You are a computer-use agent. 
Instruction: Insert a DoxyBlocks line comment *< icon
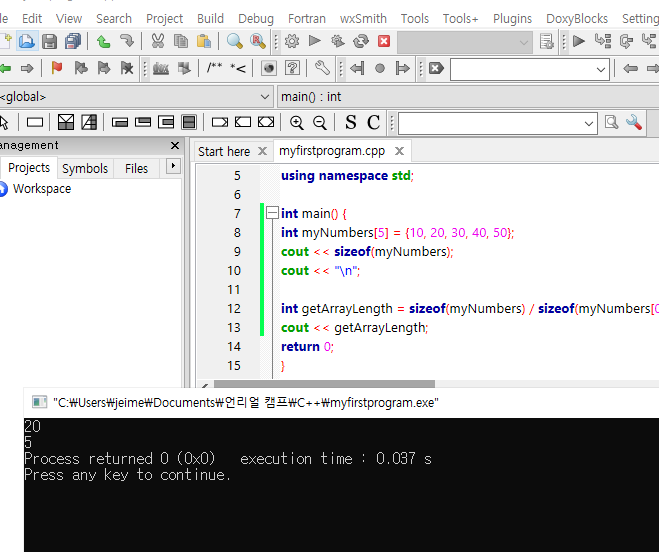pyautogui.click(x=238, y=68)
